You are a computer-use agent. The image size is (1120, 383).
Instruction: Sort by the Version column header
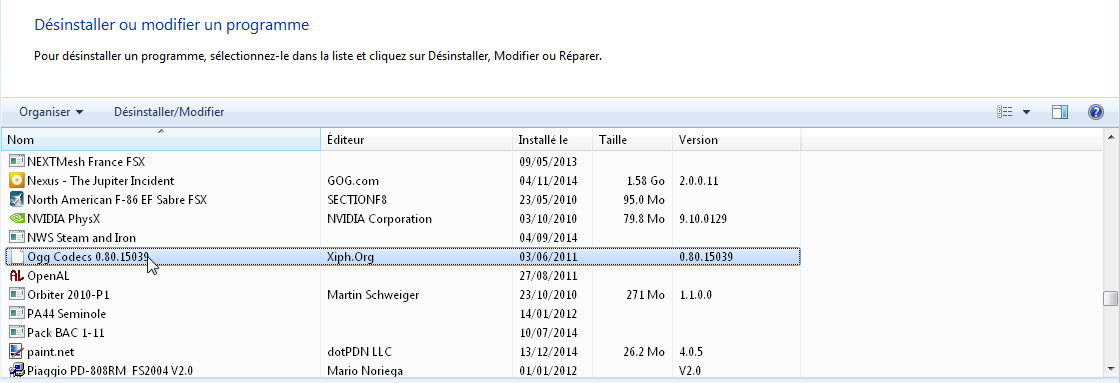pyautogui.click(x=736, y=139)
